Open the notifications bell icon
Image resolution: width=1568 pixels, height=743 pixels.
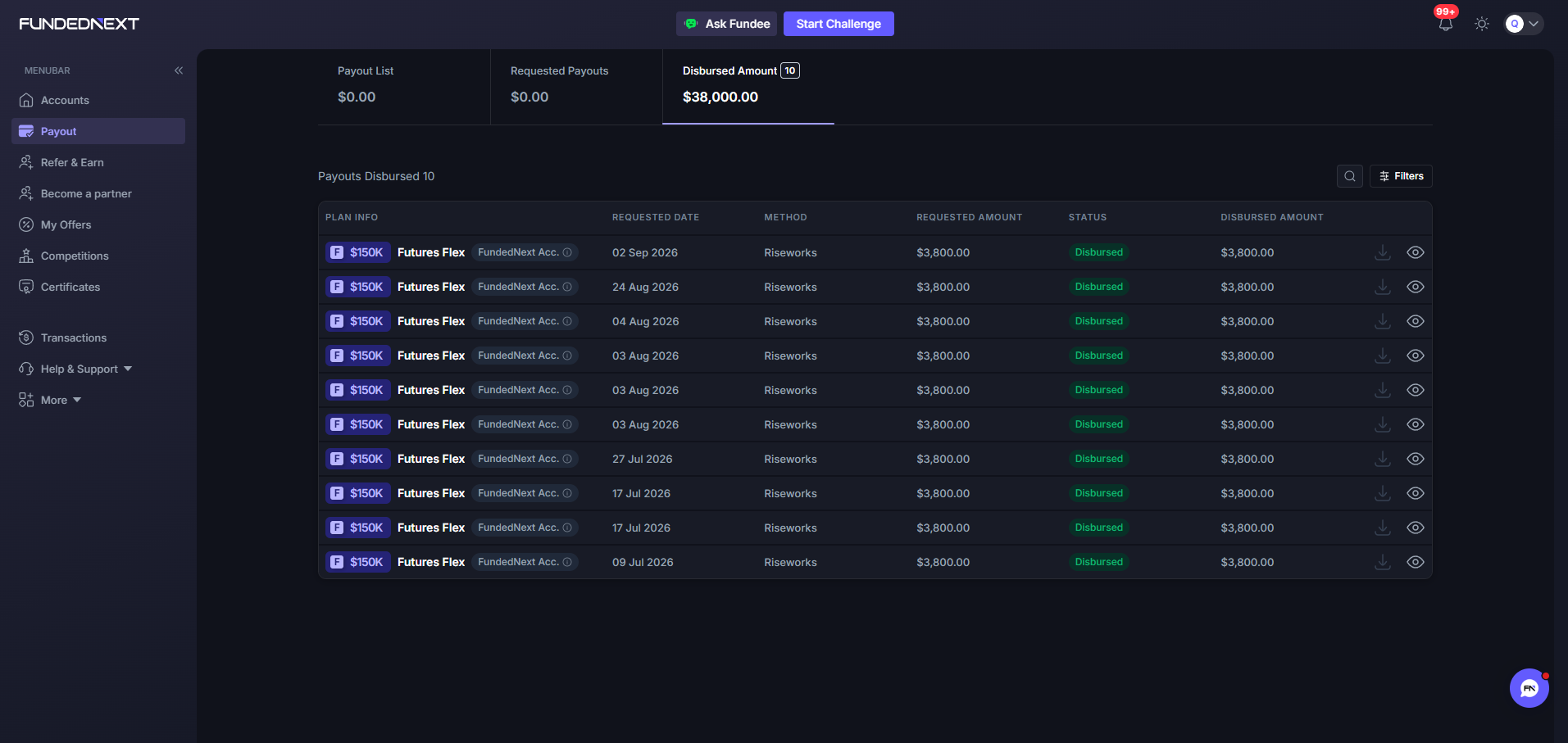[x=1446, y=24]
